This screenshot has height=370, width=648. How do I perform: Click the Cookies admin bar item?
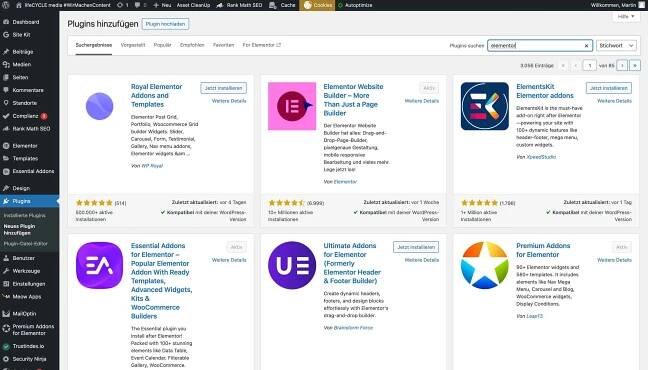pyautogui.click(x=318, y=5)
